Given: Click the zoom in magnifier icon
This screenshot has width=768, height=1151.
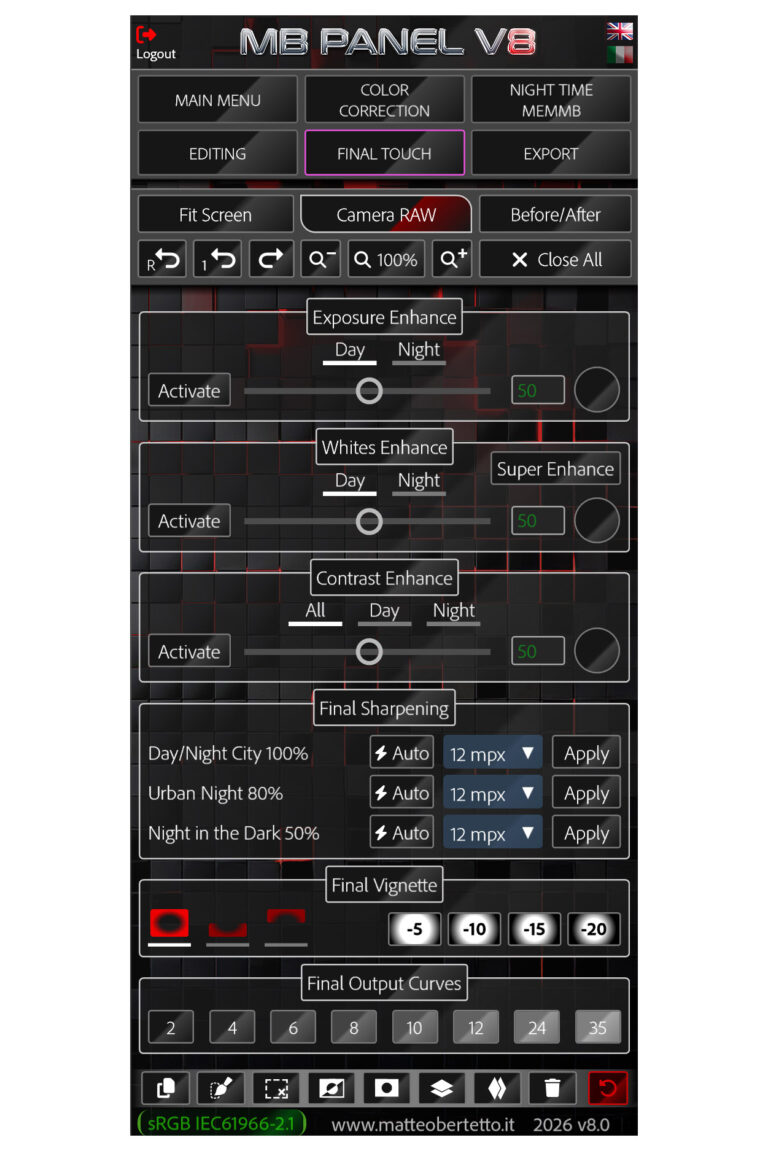Looking at the screenshot, I should (452, 259).
